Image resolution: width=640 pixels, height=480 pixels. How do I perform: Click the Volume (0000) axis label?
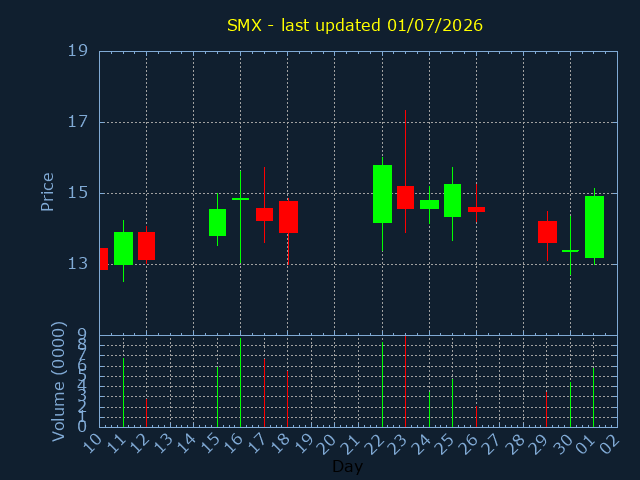click(x=58, y=382)
